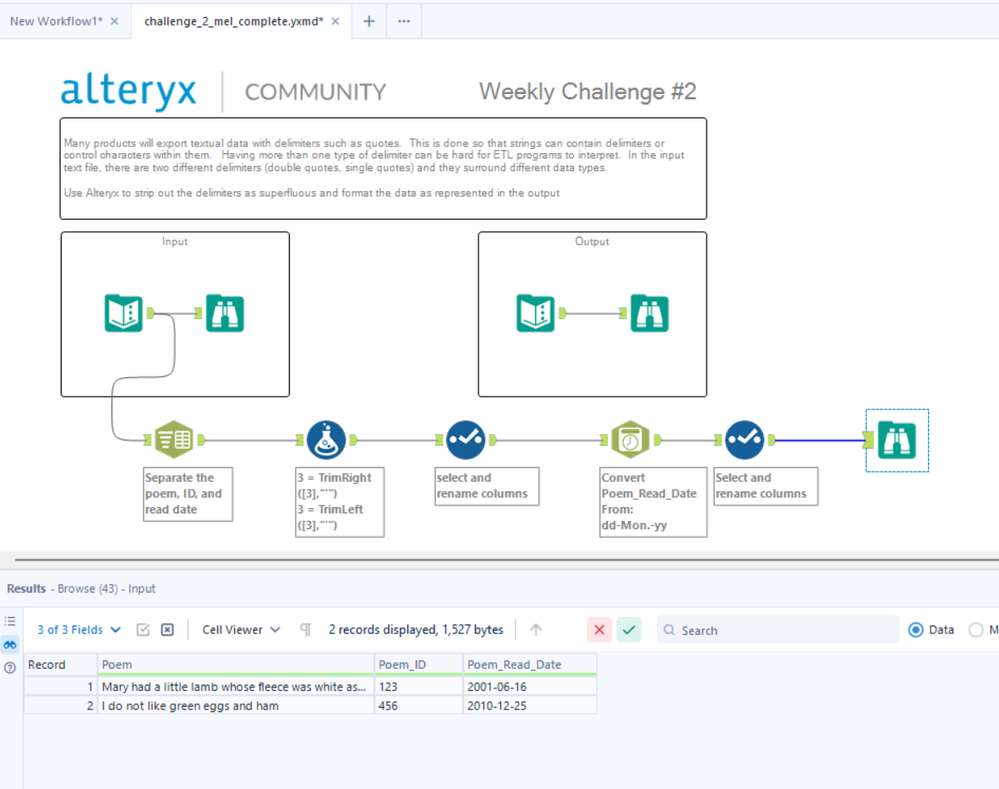Viewport: 999px width, 789px height.
Task: Select the second Select tool before Browse
Action: tap(744, 440)
